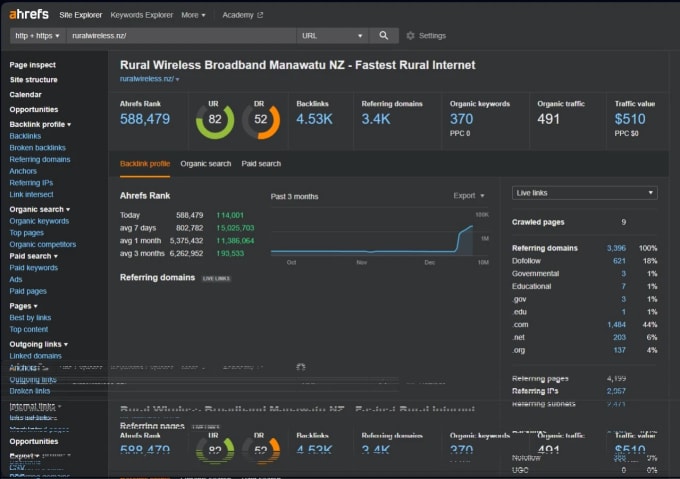
Task: Collapse the Pages sidebar section
Action: (x=23, y=306)
